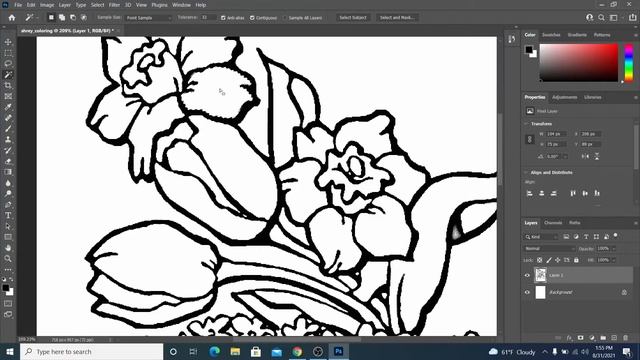
Task: Toggle the Anti-alias checkbox
Action: (223, 18)
